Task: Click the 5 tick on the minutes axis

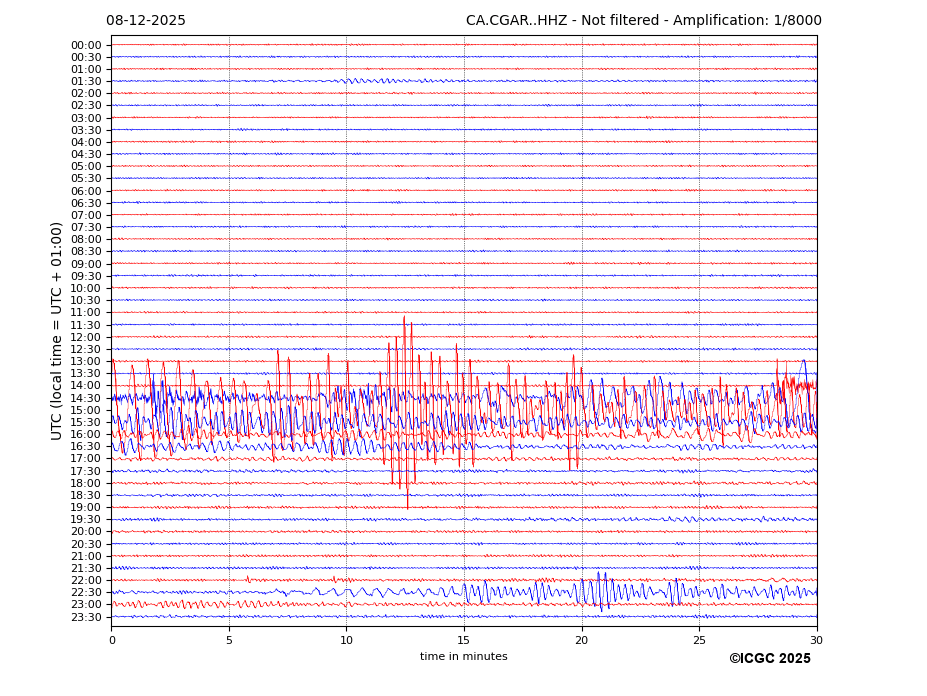Action: click(x=229, y=640)
